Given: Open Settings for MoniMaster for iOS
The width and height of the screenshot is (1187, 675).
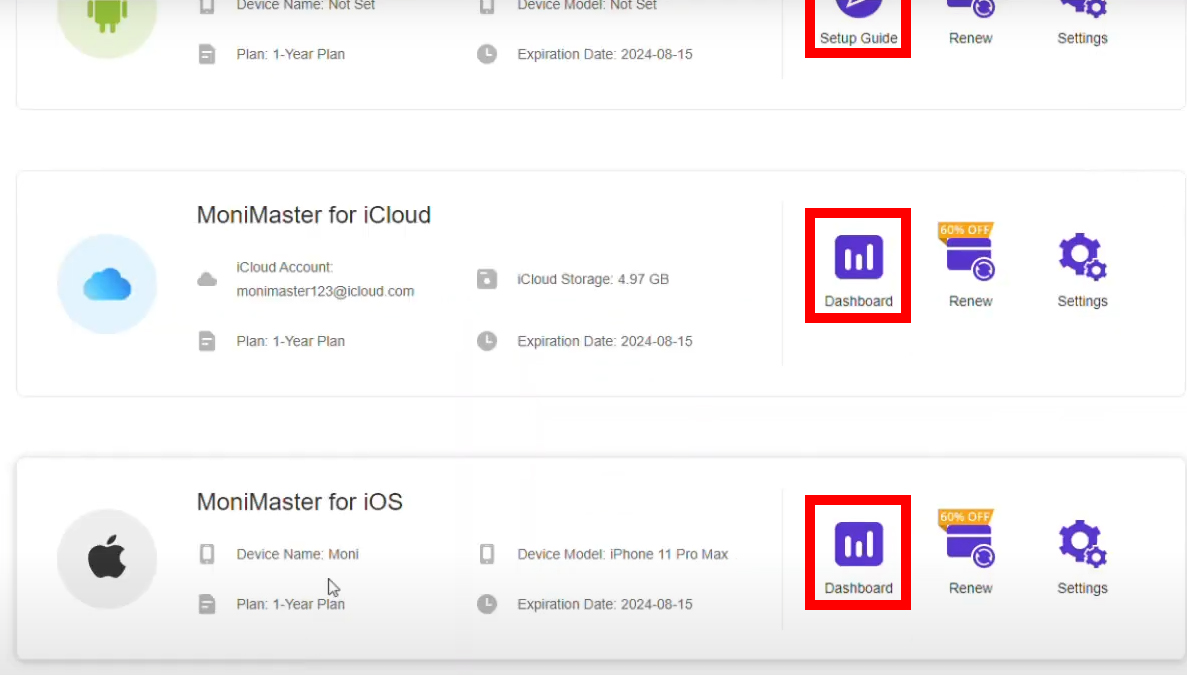Looking at the screenshot, I should click(1083, 557).
